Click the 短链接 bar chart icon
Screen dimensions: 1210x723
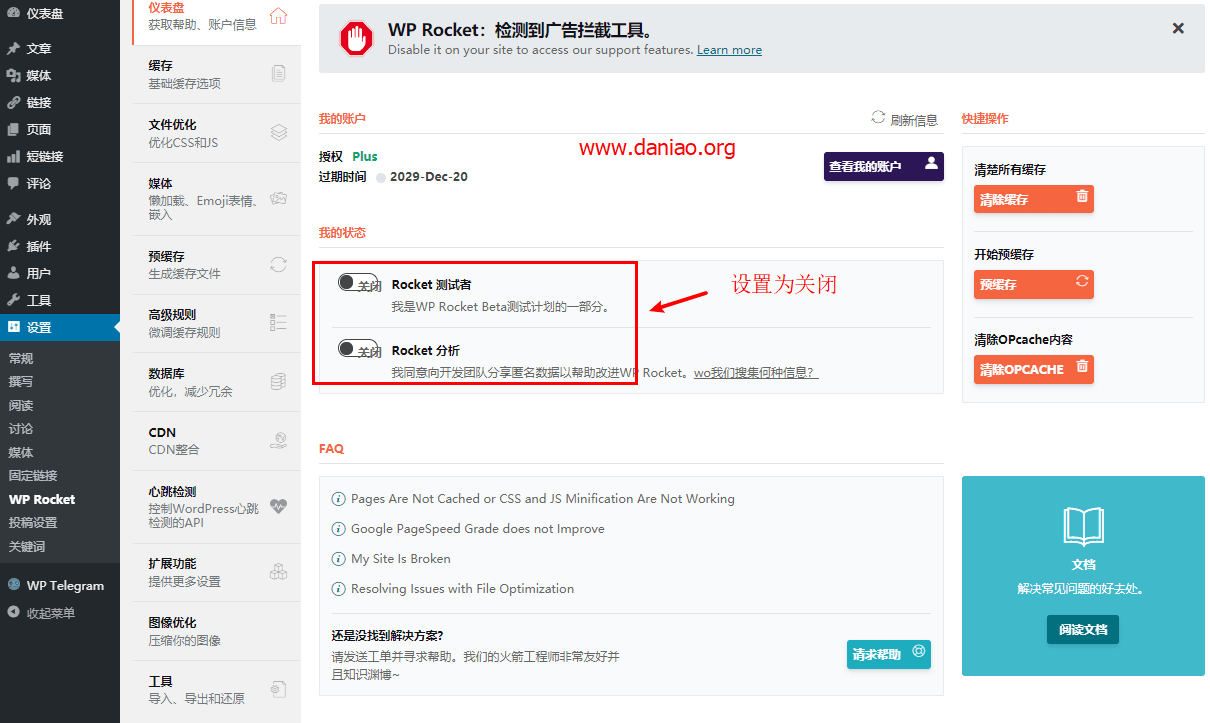tap(13, 156)
